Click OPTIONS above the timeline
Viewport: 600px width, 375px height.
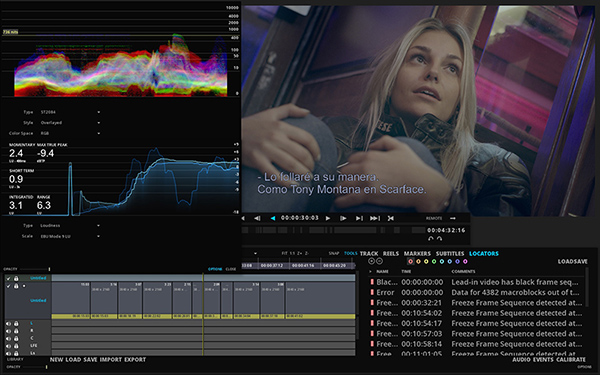tap(215, 269)
